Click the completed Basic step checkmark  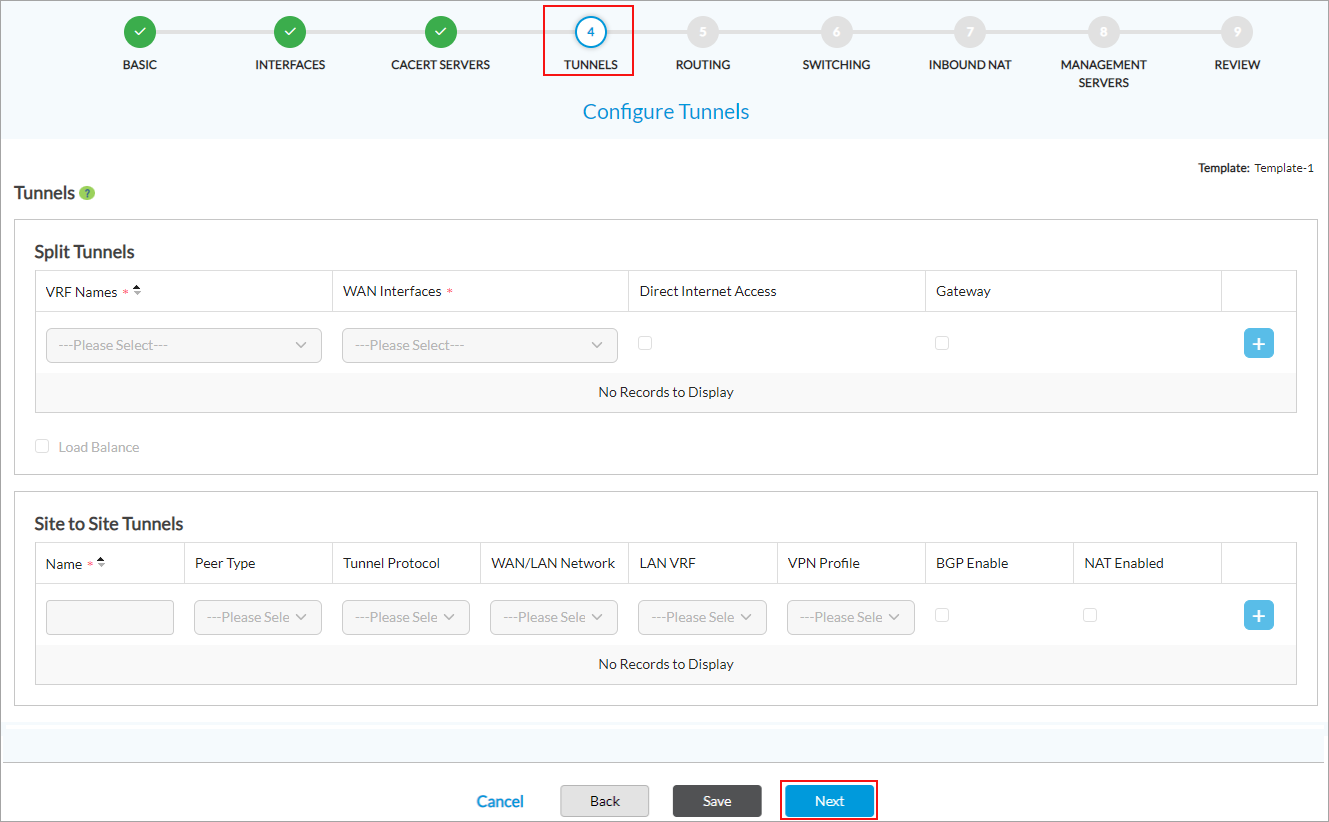140,32
